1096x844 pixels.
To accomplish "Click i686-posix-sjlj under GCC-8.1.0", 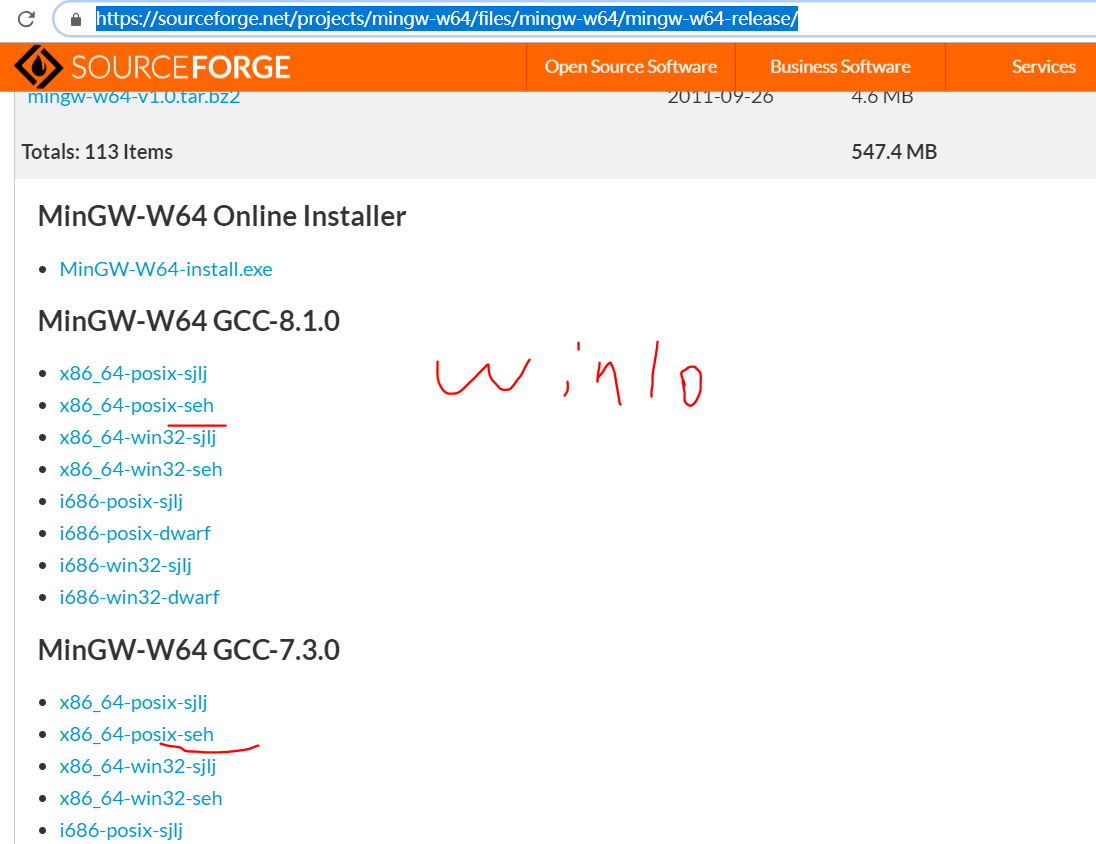I will tap(120, 500).
